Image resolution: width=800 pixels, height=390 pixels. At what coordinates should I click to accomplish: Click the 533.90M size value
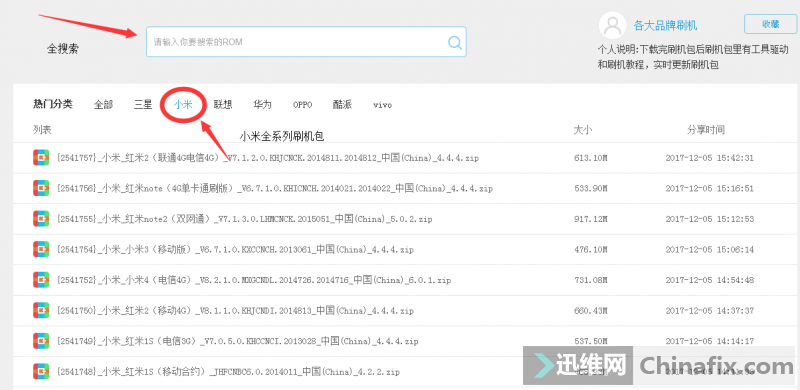(x=590, y=189)
